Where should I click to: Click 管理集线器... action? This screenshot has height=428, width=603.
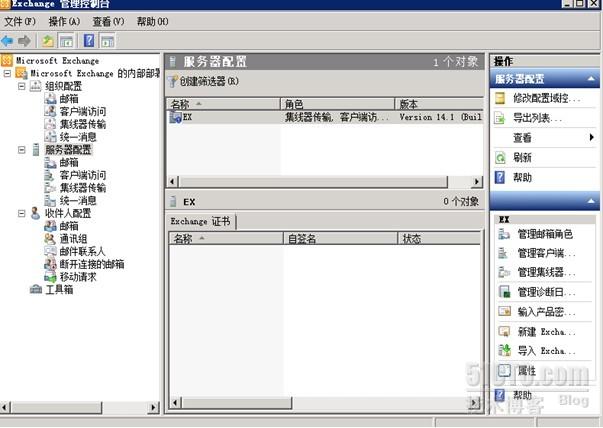[545, 272]
